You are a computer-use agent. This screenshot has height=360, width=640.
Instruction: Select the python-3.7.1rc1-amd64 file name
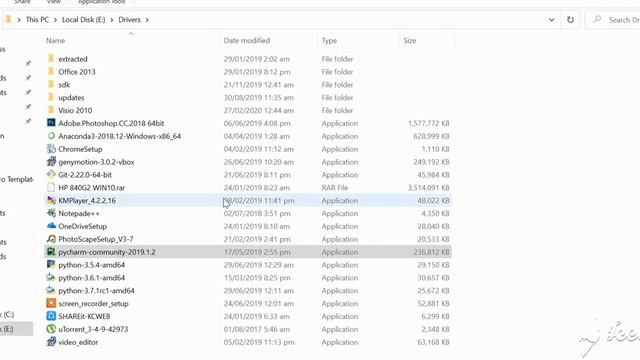pyautogui.click(x=96, y=290)
